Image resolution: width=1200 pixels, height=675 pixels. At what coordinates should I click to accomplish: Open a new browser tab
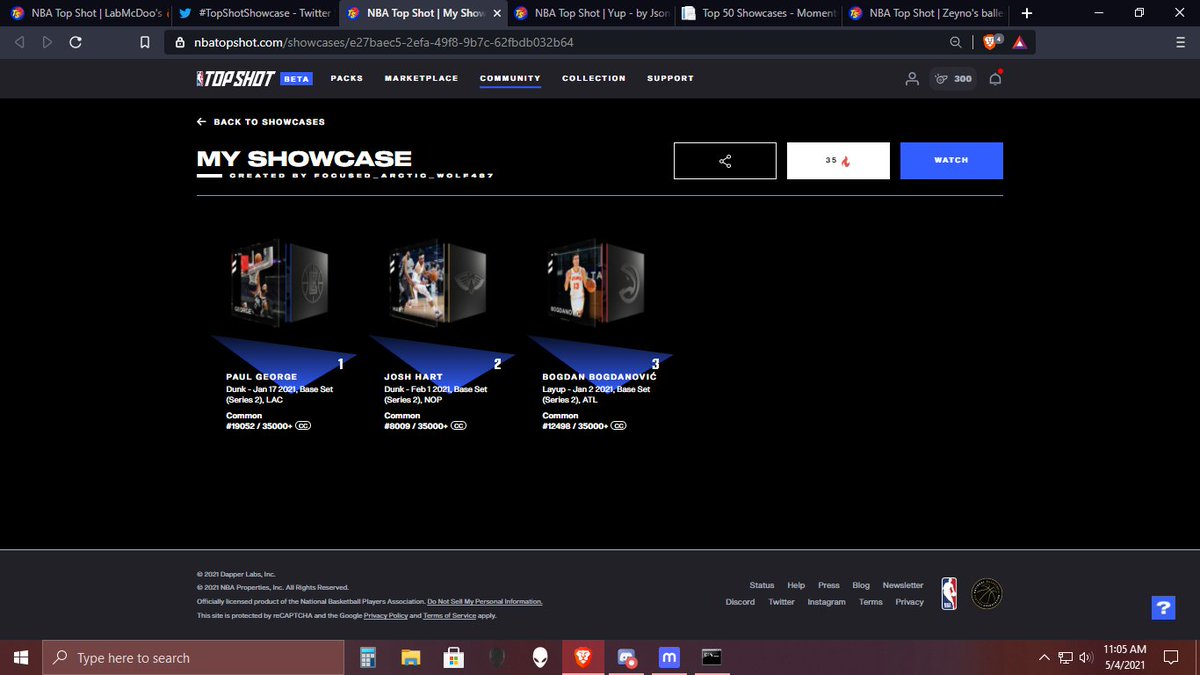tap(1027, 13)
